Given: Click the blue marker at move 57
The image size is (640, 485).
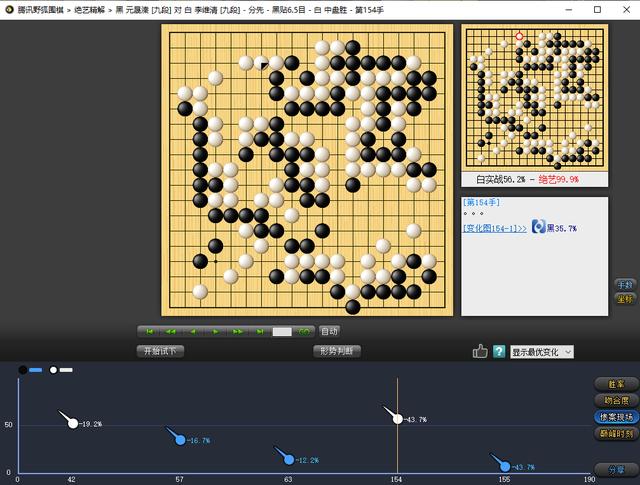Looking at the screenshot, I should click(x=180, y=440).
